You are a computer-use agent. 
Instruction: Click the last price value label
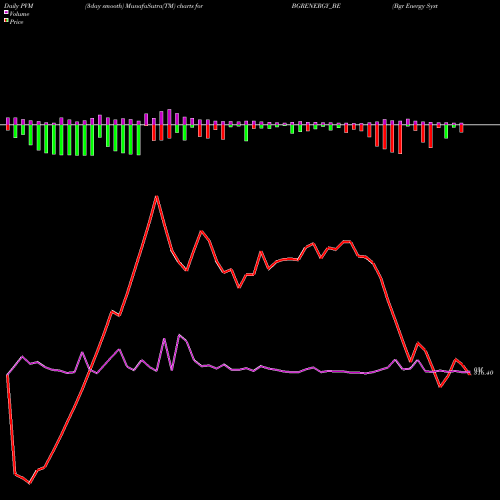coord(483,373)
